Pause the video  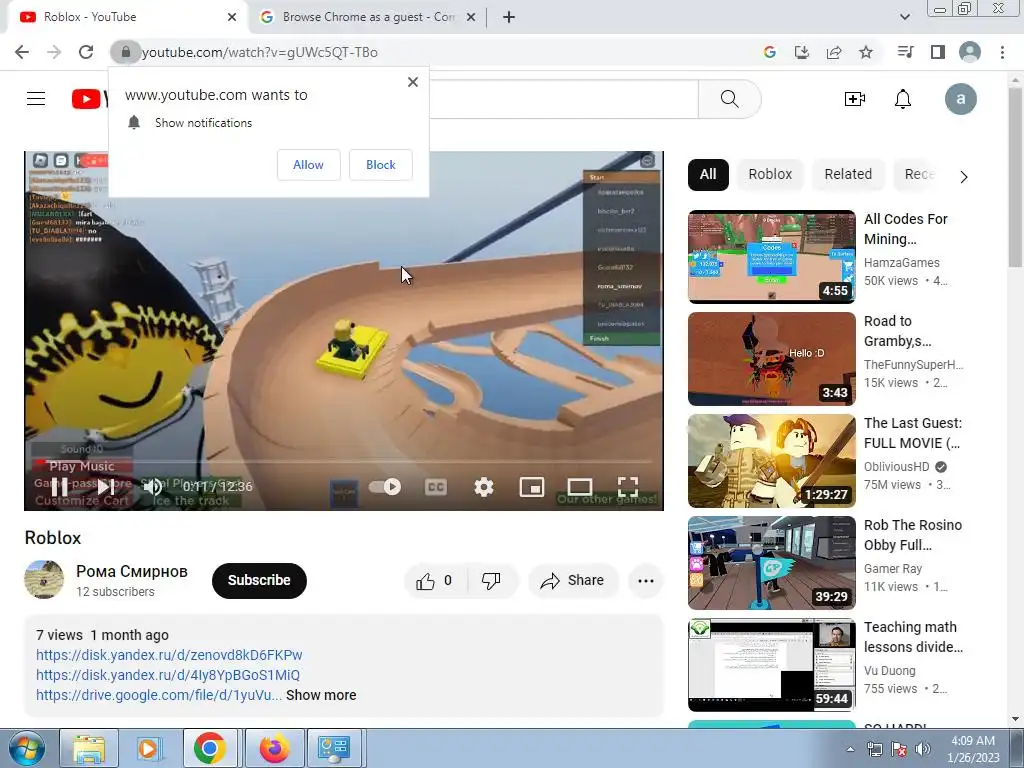pyautogui.click(x=59, y=487)
